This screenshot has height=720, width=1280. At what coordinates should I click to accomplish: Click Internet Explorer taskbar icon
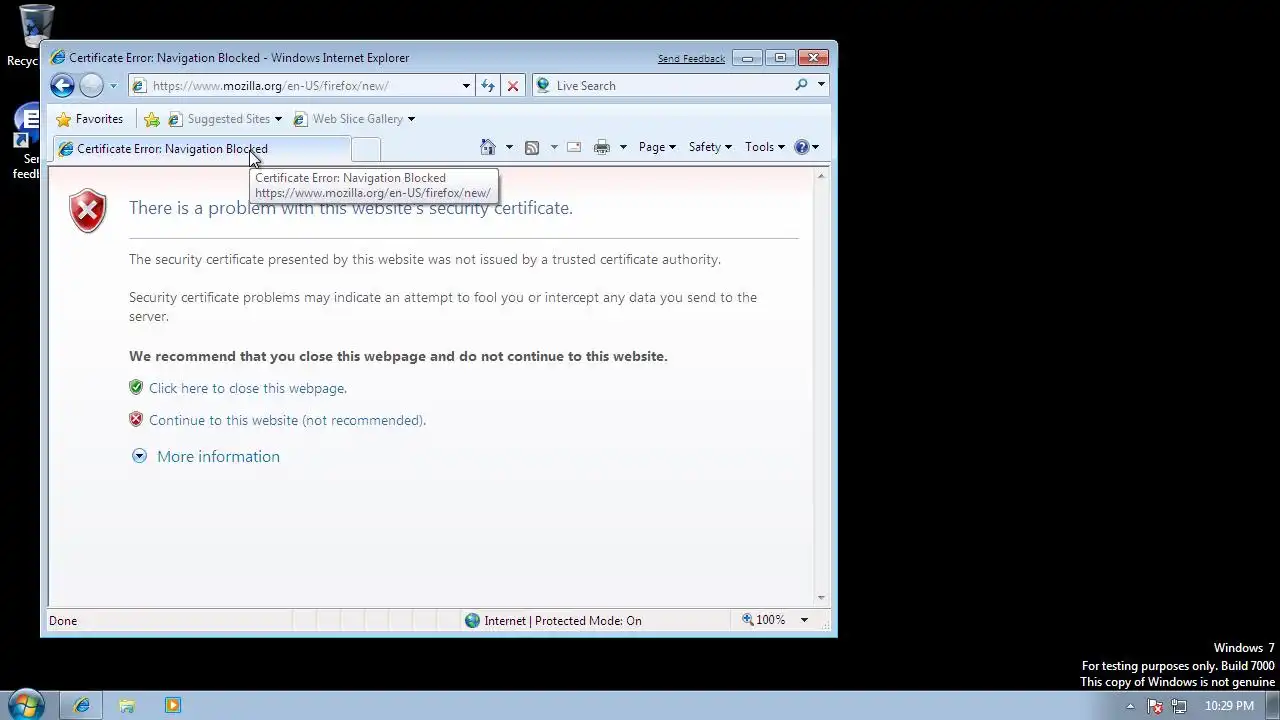point(81,705)
